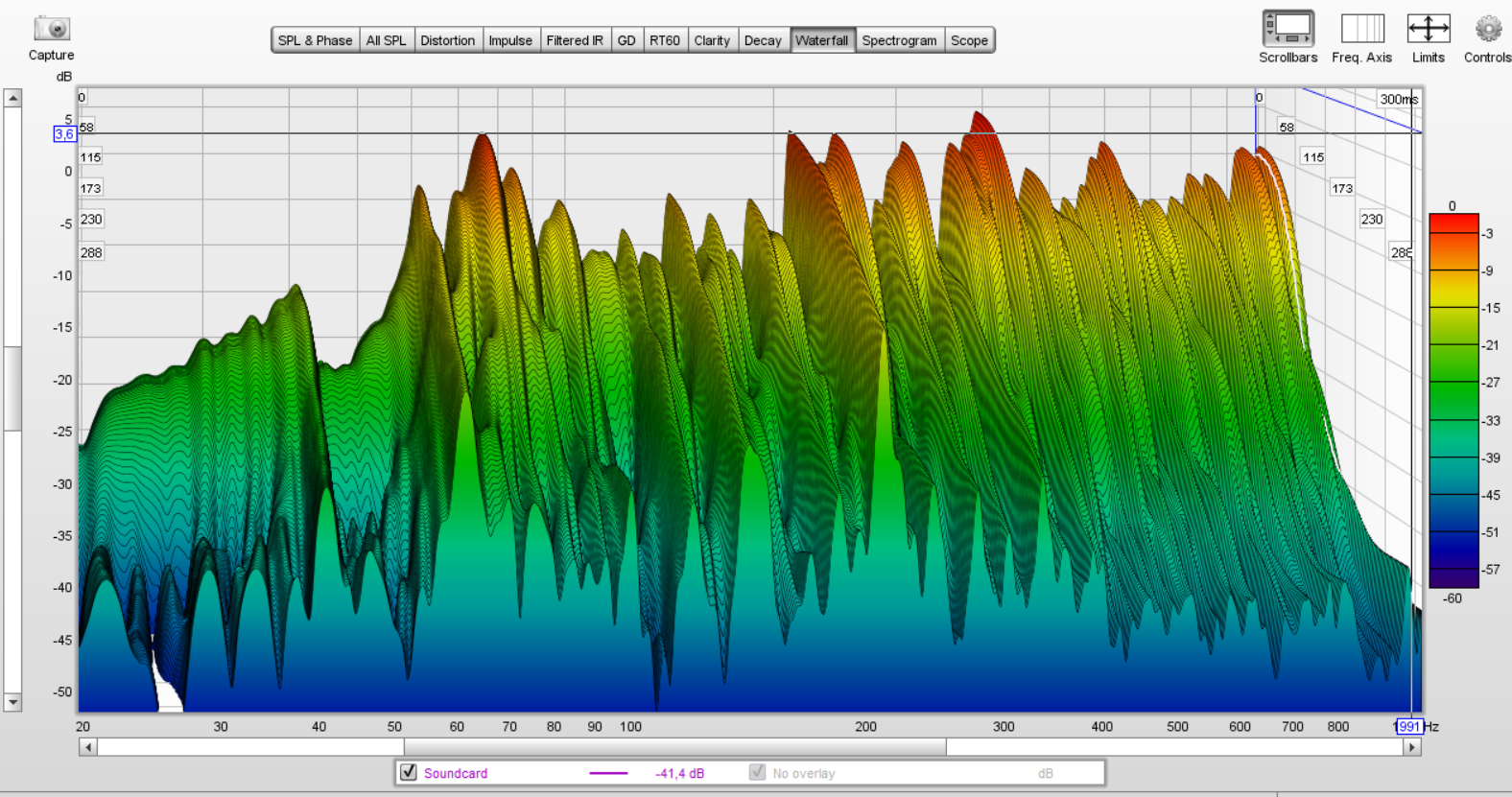Go to the Impulse tab
This screenshot has height=797, width=1512.
(510, 40)
